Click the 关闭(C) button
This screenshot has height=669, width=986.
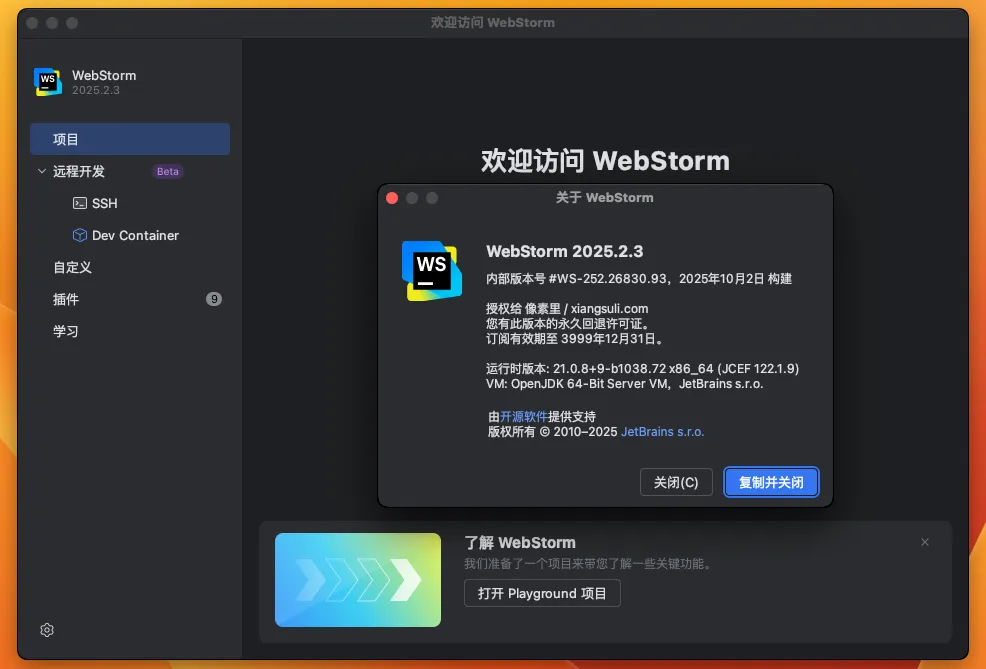[676, 482]
